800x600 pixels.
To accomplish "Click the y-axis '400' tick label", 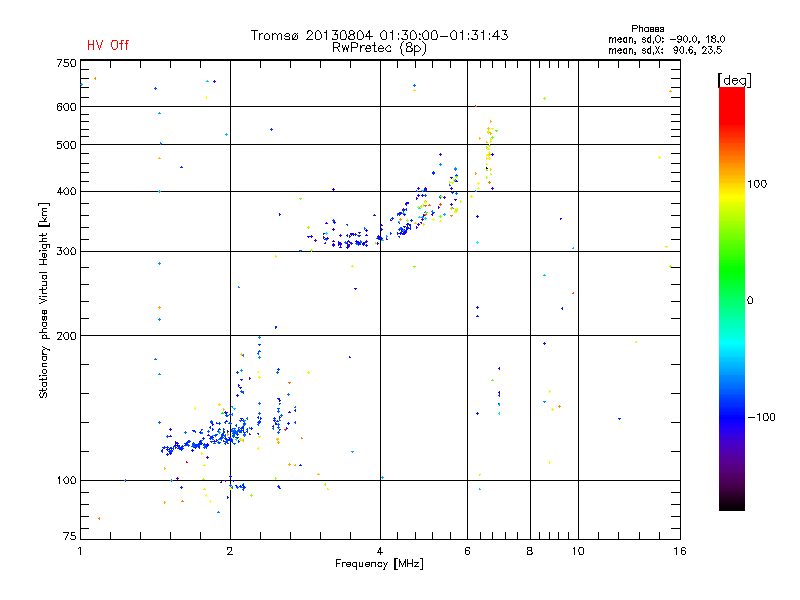I will tap(66, 192).
